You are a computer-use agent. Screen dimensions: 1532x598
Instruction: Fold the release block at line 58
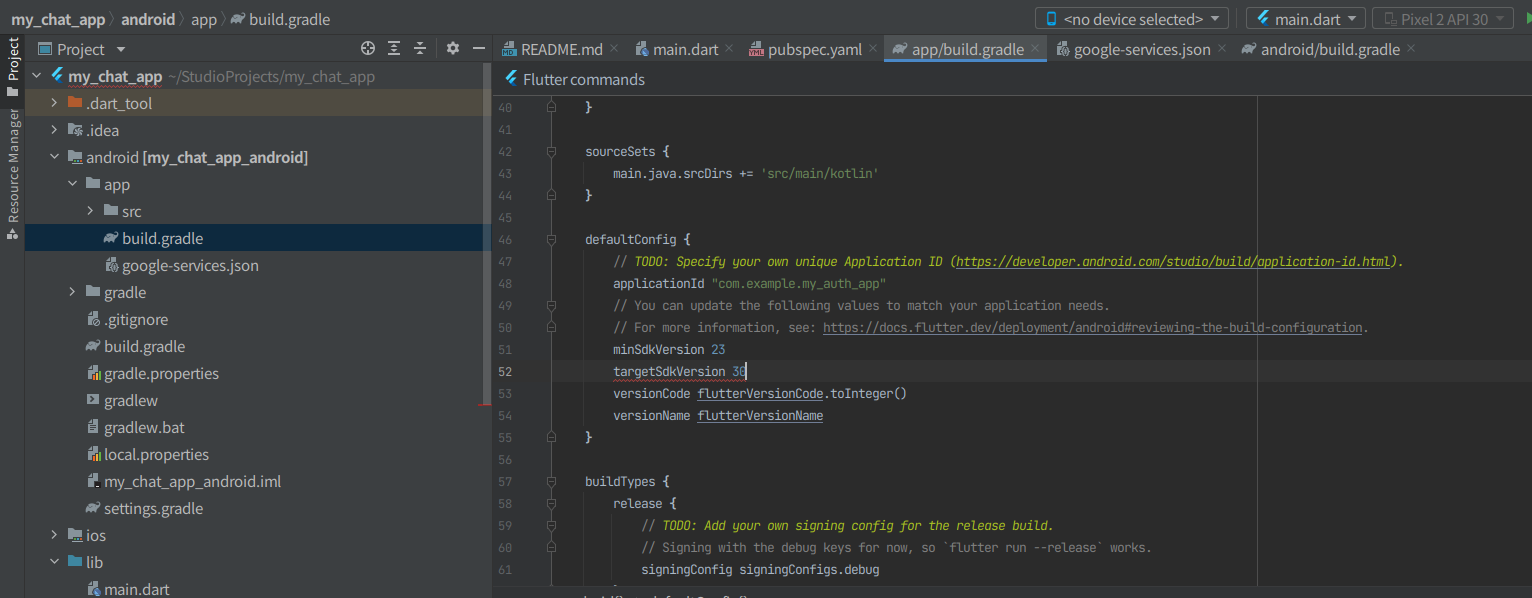tap(551, 504)
